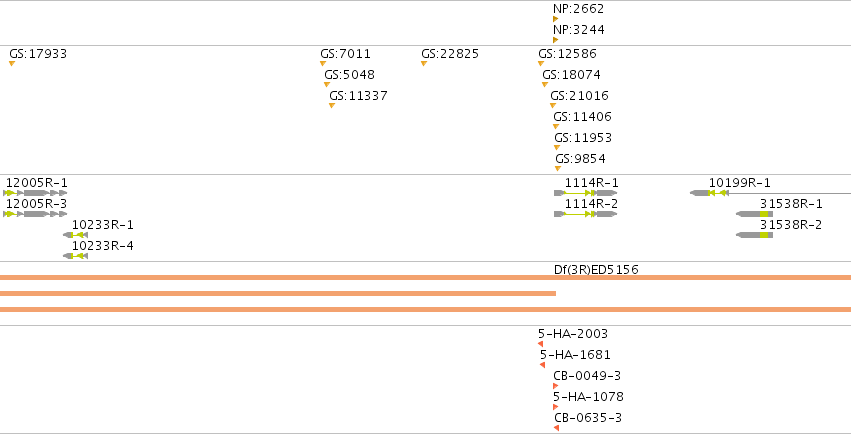
Task: Click the triangle marker under GS:11337
Action: click(332, 105)
